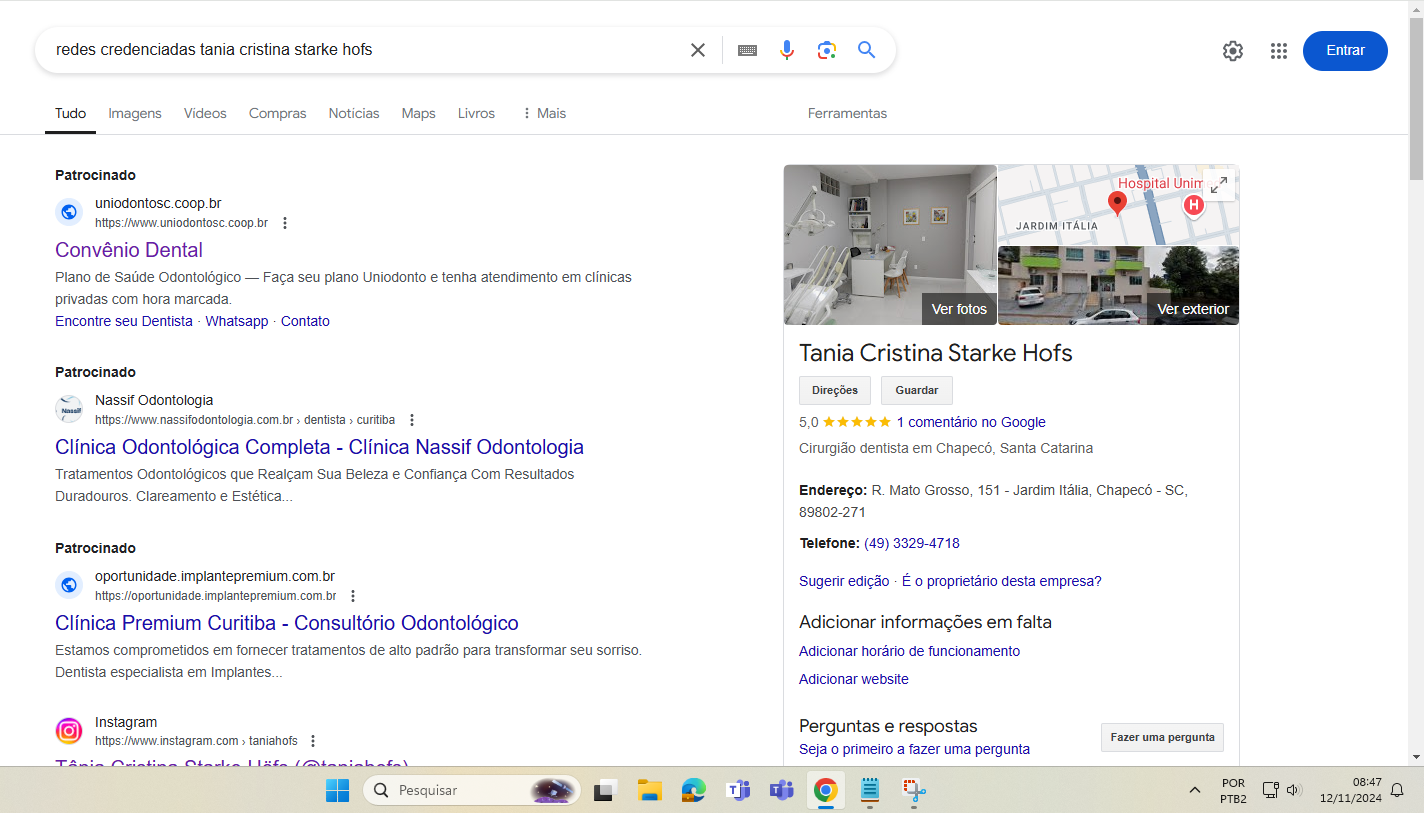This screenshot has height=813, width=1424.
Task: Open Notepad from the taskbar
Action: click(869, 790)
